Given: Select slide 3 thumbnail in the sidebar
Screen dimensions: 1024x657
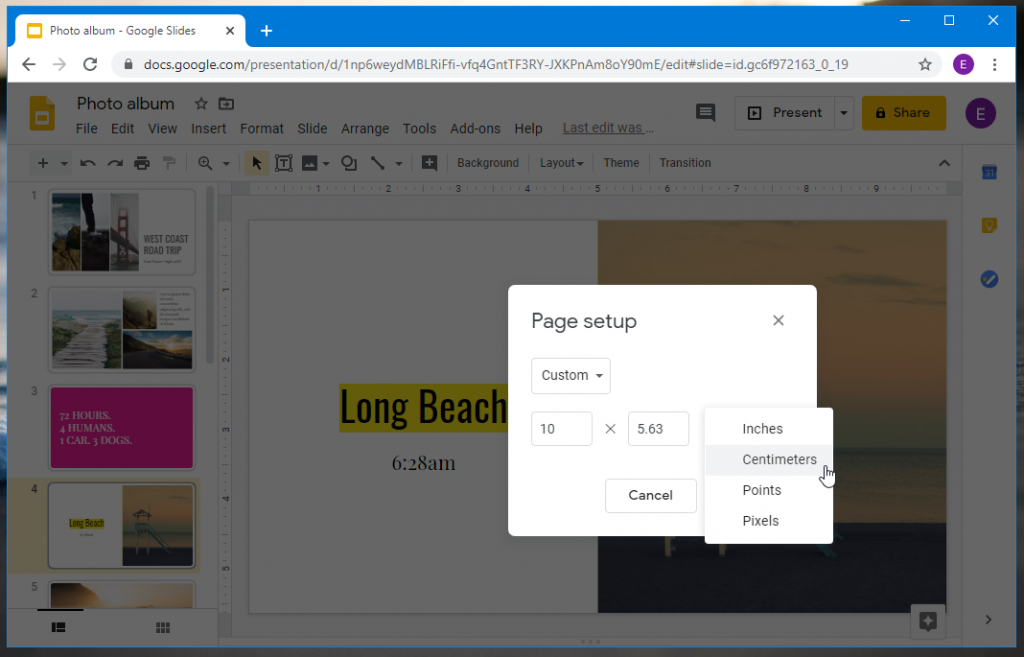Looking at the screenshot, I should click(121, 427).
